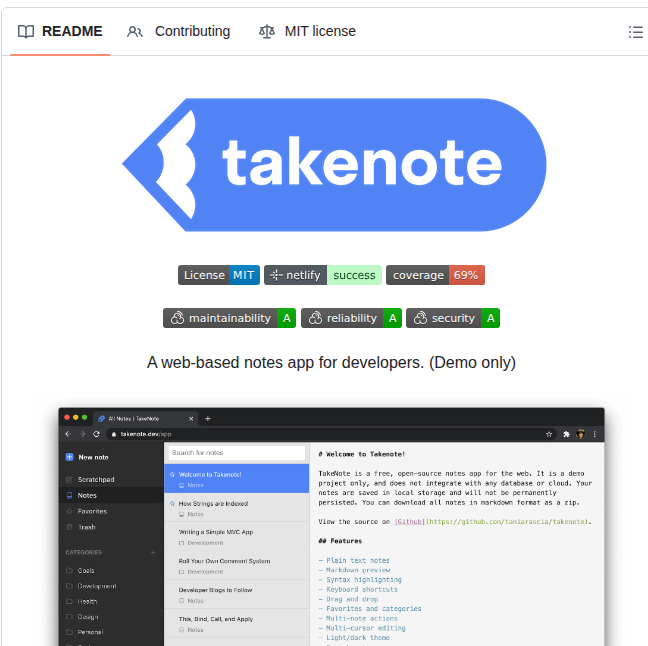Click the extensions puzzle icon in the browser toolbar

[566, 435]
